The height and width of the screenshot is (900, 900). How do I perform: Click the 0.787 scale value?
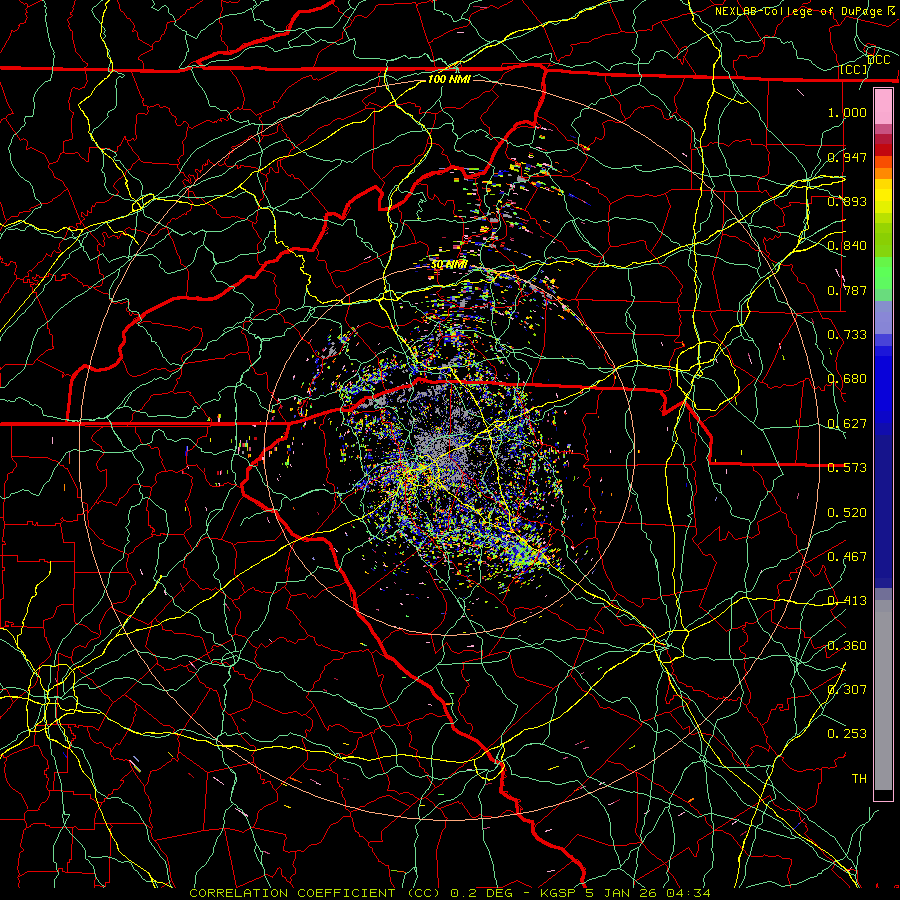tap(847, 290)
